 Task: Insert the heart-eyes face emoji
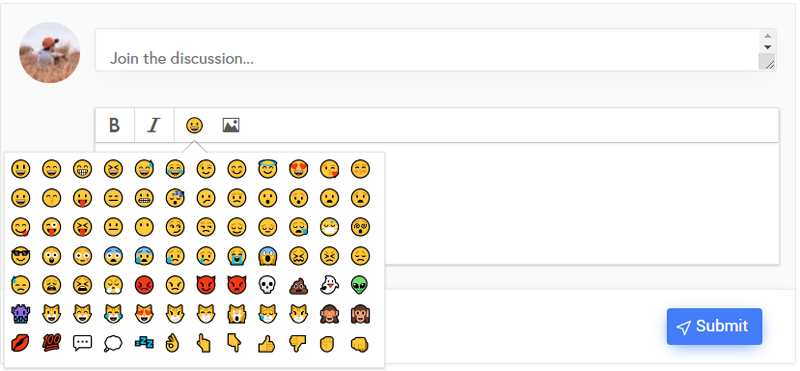coord(298,169)
